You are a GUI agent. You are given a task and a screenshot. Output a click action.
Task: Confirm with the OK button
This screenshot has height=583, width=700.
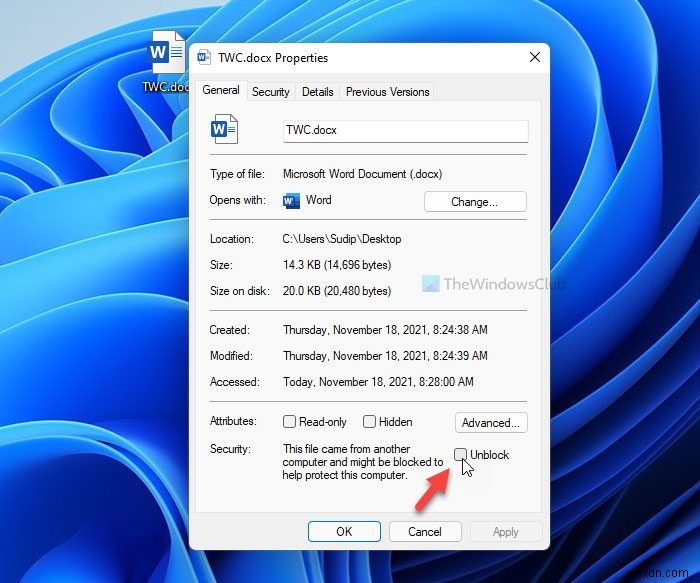click(344, 532)
